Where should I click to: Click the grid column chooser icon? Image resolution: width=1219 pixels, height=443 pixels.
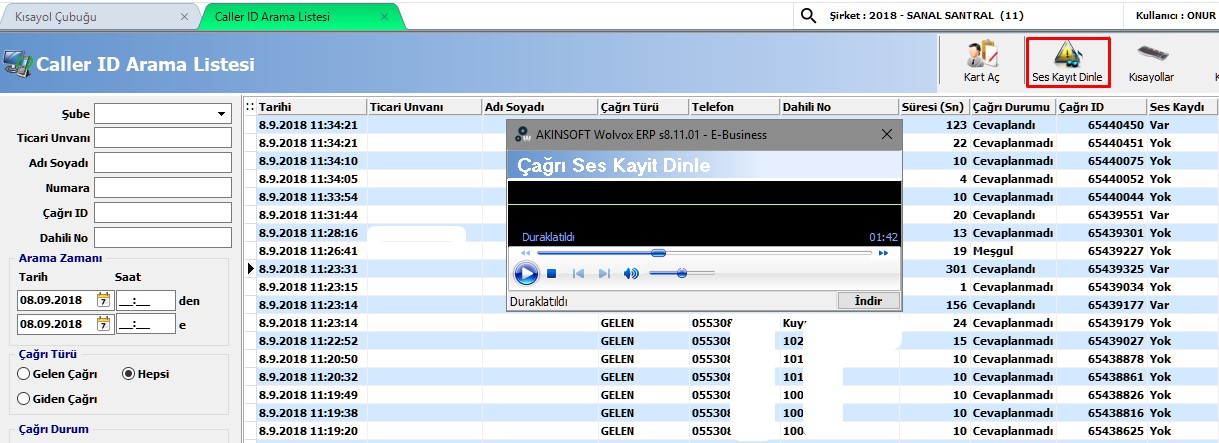(x=250, y=107)
